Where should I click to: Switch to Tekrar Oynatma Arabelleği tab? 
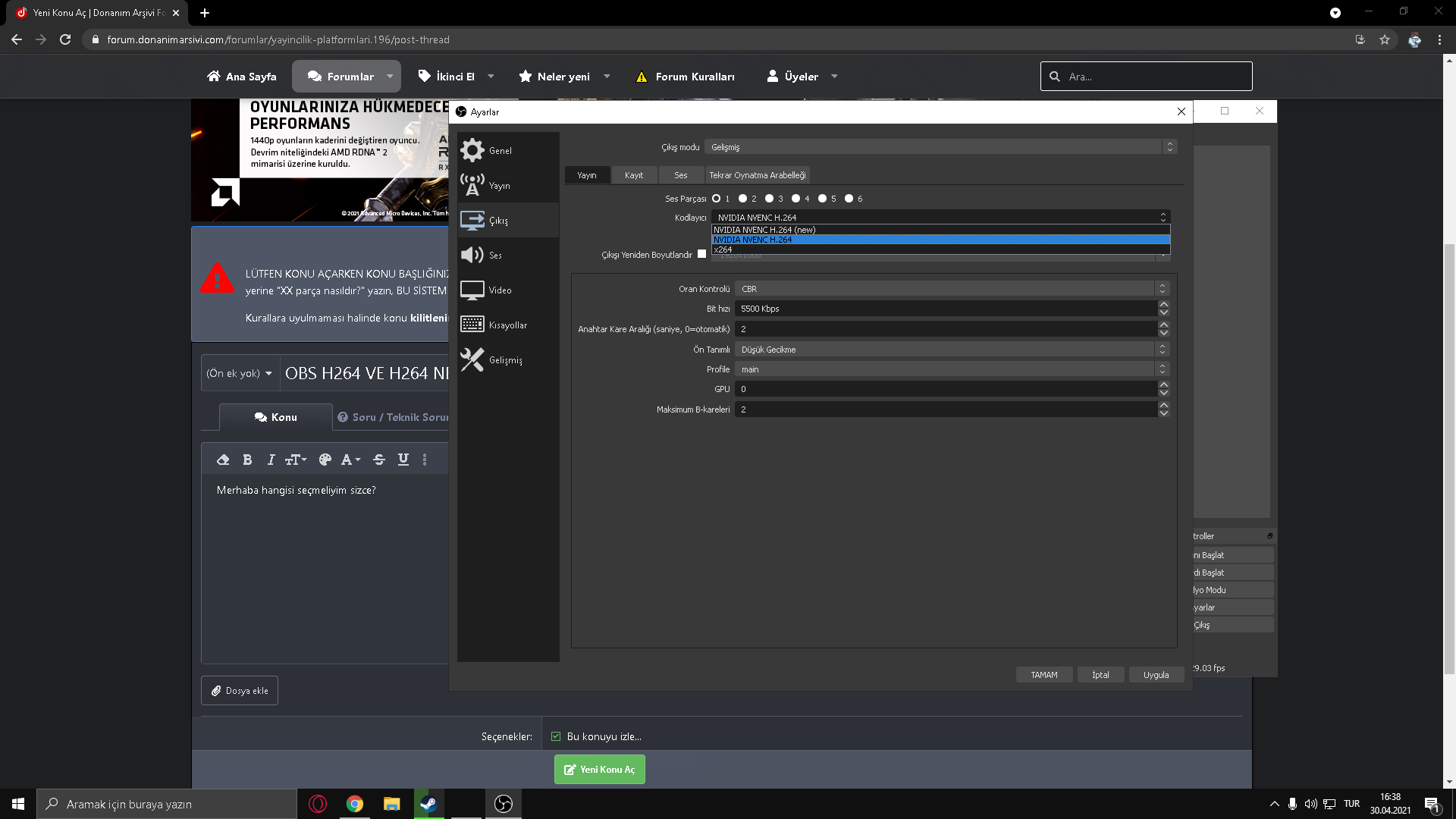pos(757,175)
